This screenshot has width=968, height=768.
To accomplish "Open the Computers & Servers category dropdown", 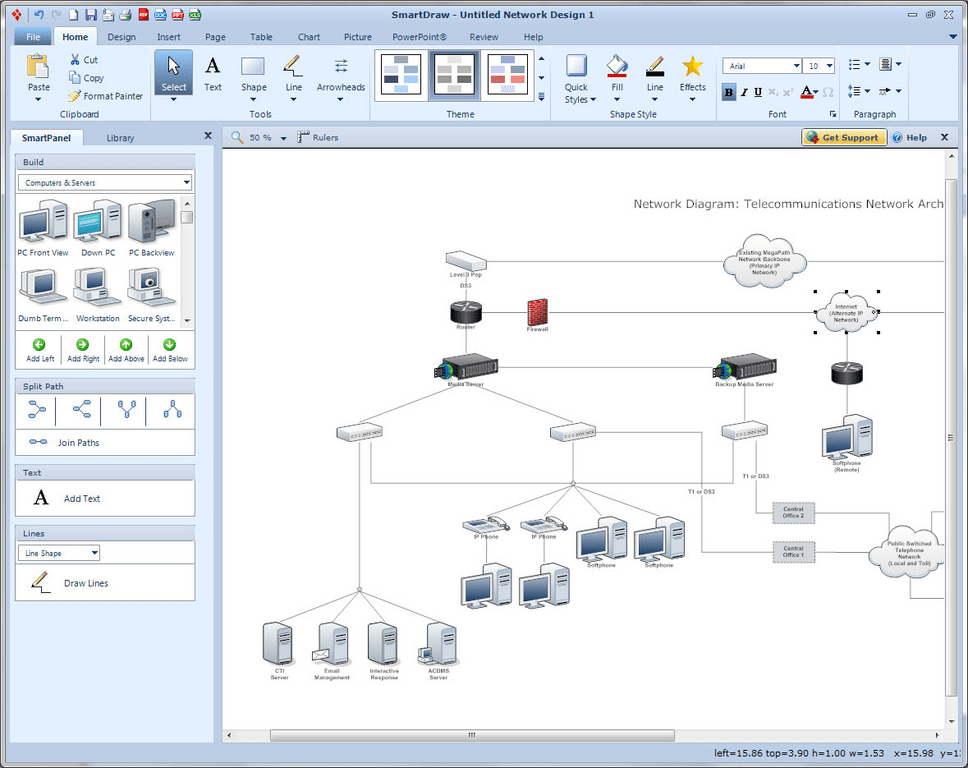I will click(104, 182).
